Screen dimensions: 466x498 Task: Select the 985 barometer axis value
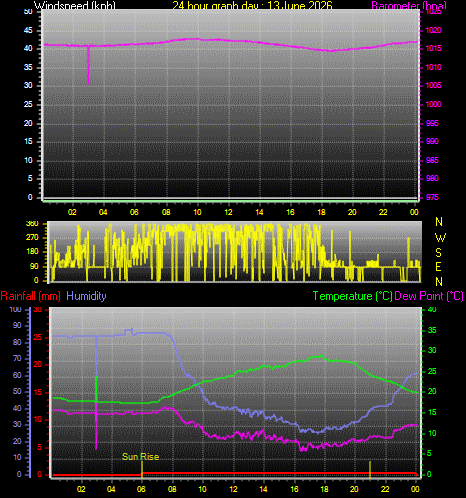[x=432, y=160]
